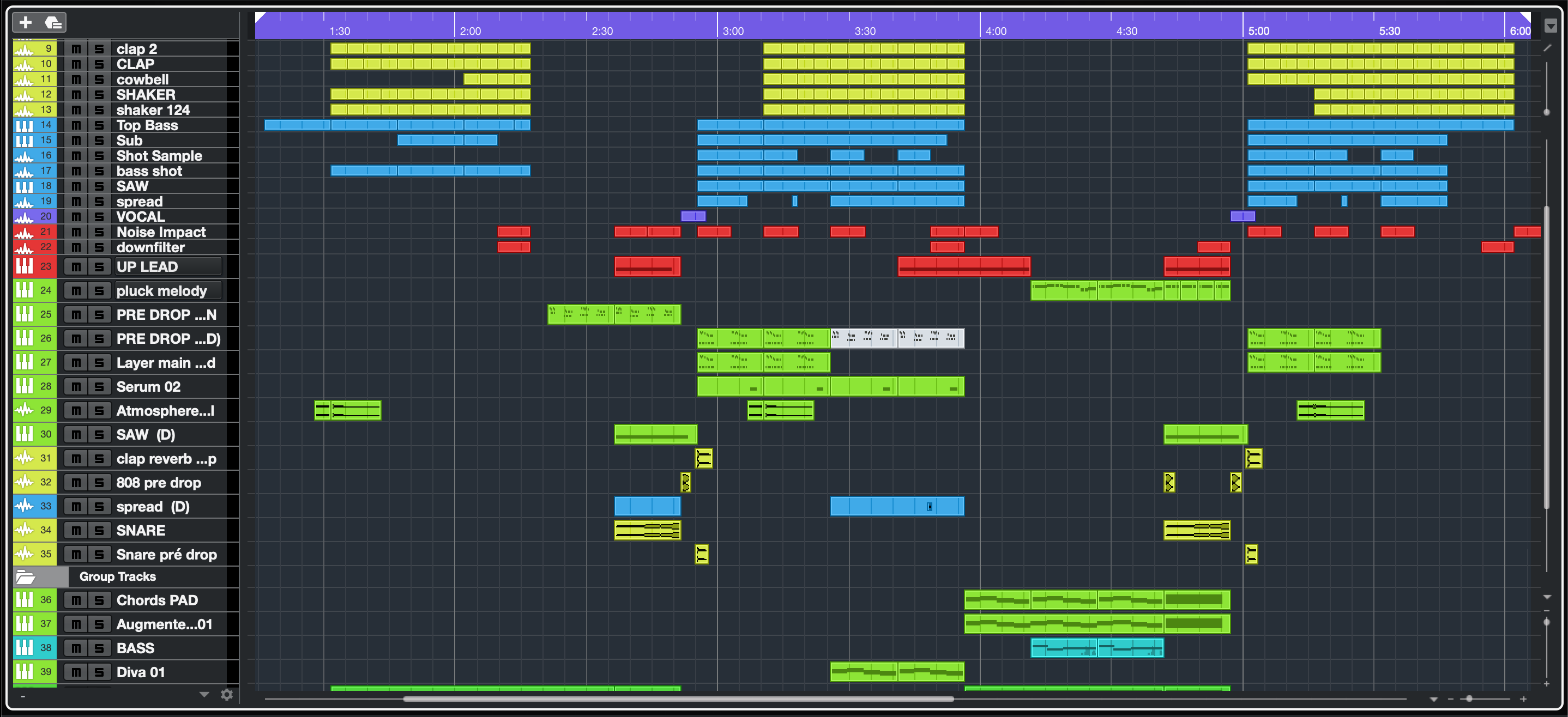Select the pluck melody instrument icon
This screenshot has width=1568, height=717.
point(24,290)
